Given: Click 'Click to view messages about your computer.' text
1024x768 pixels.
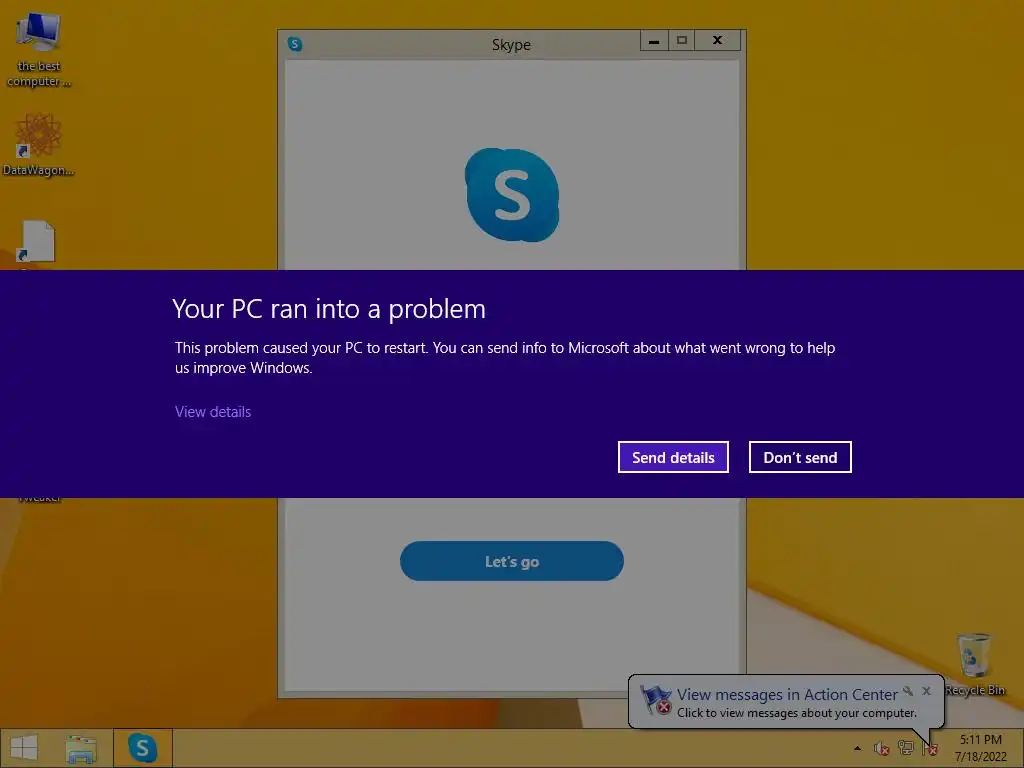Looking at the screenshot, I should click(x=797, y=712).
